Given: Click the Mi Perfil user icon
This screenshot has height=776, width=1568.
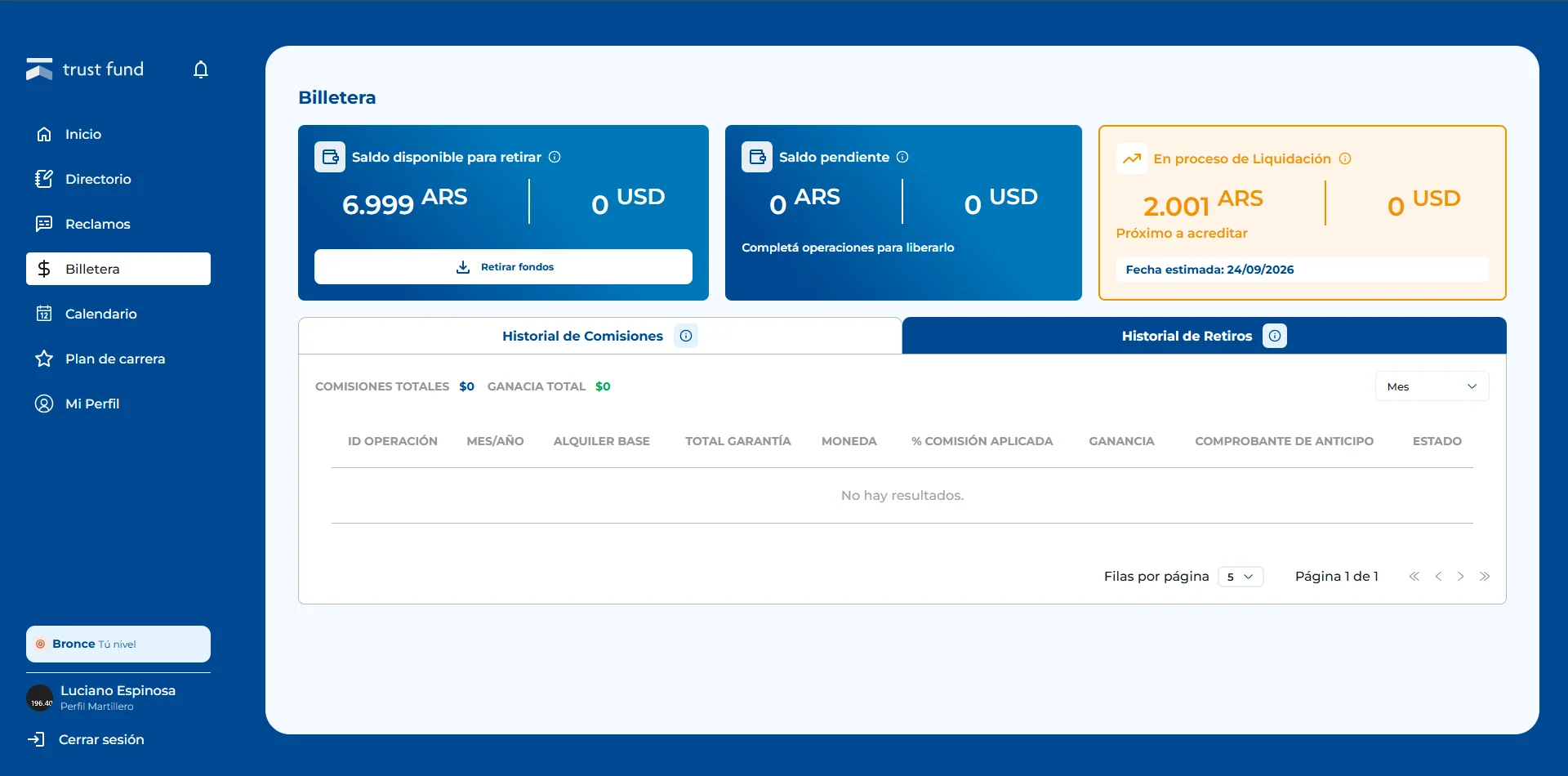Looking at the screenshot, I should pyautogui.click(x=44, y=404).
